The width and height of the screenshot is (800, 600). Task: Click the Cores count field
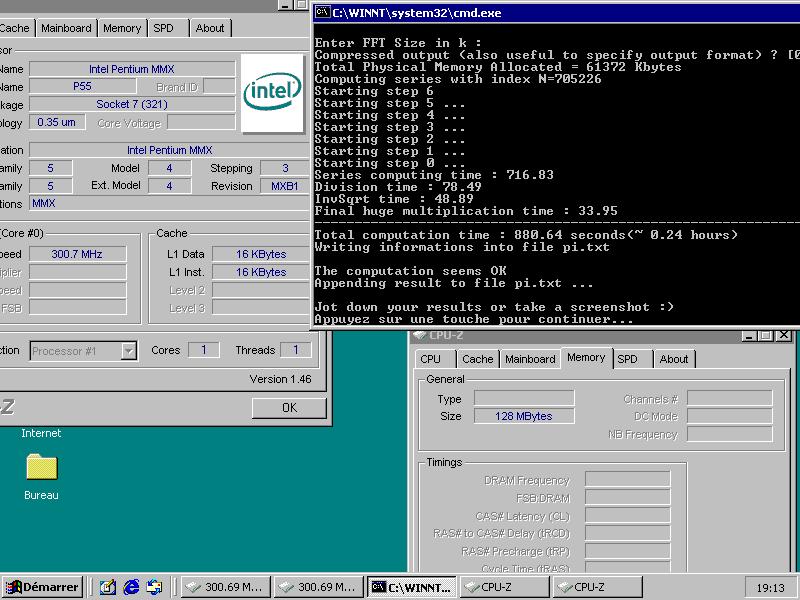click(x=204, y=349)
